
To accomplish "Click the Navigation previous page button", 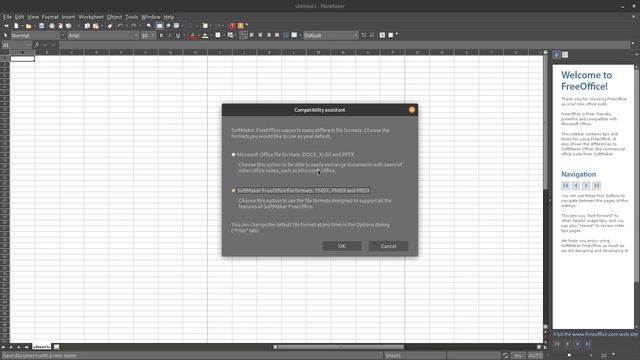I will (576, 186).
